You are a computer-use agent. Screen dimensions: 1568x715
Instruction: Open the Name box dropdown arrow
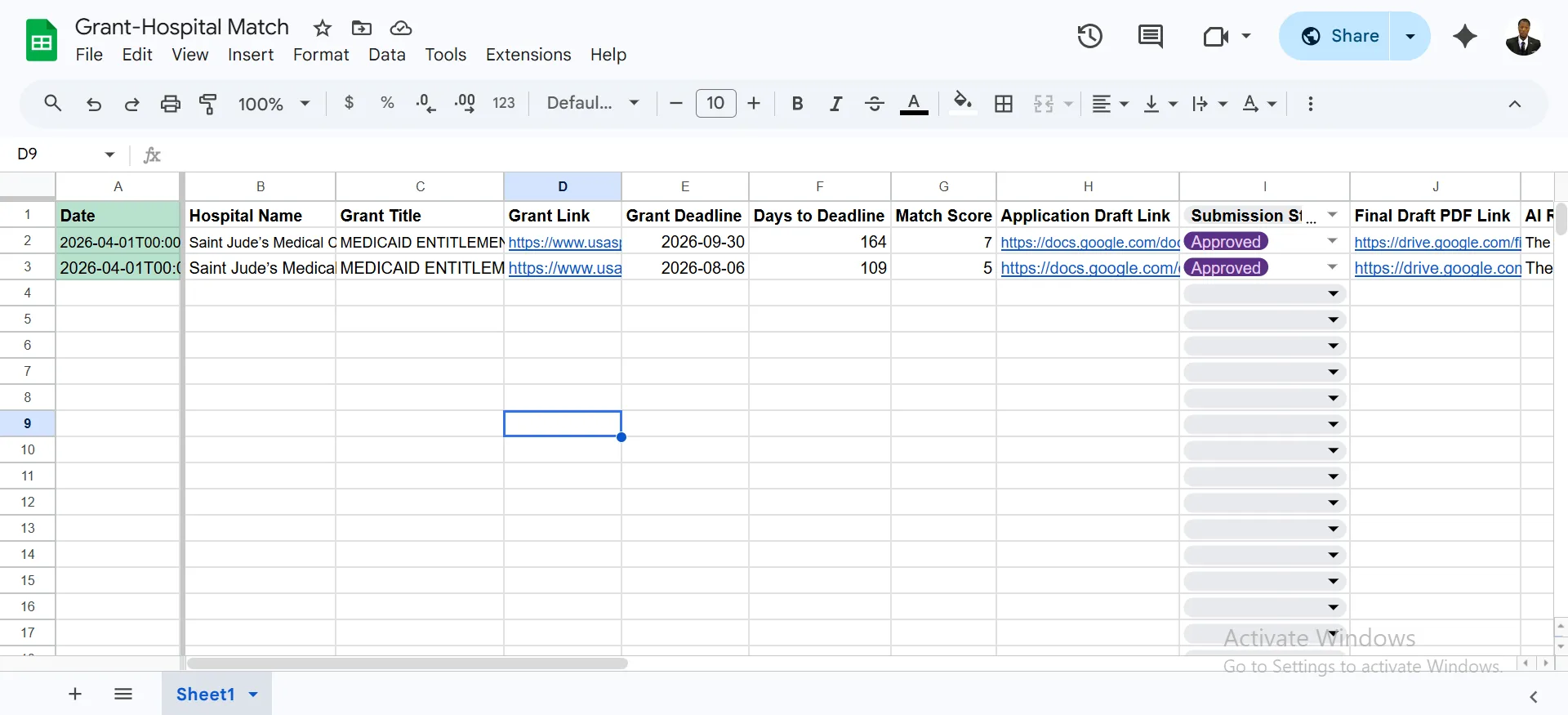point(109,154)
